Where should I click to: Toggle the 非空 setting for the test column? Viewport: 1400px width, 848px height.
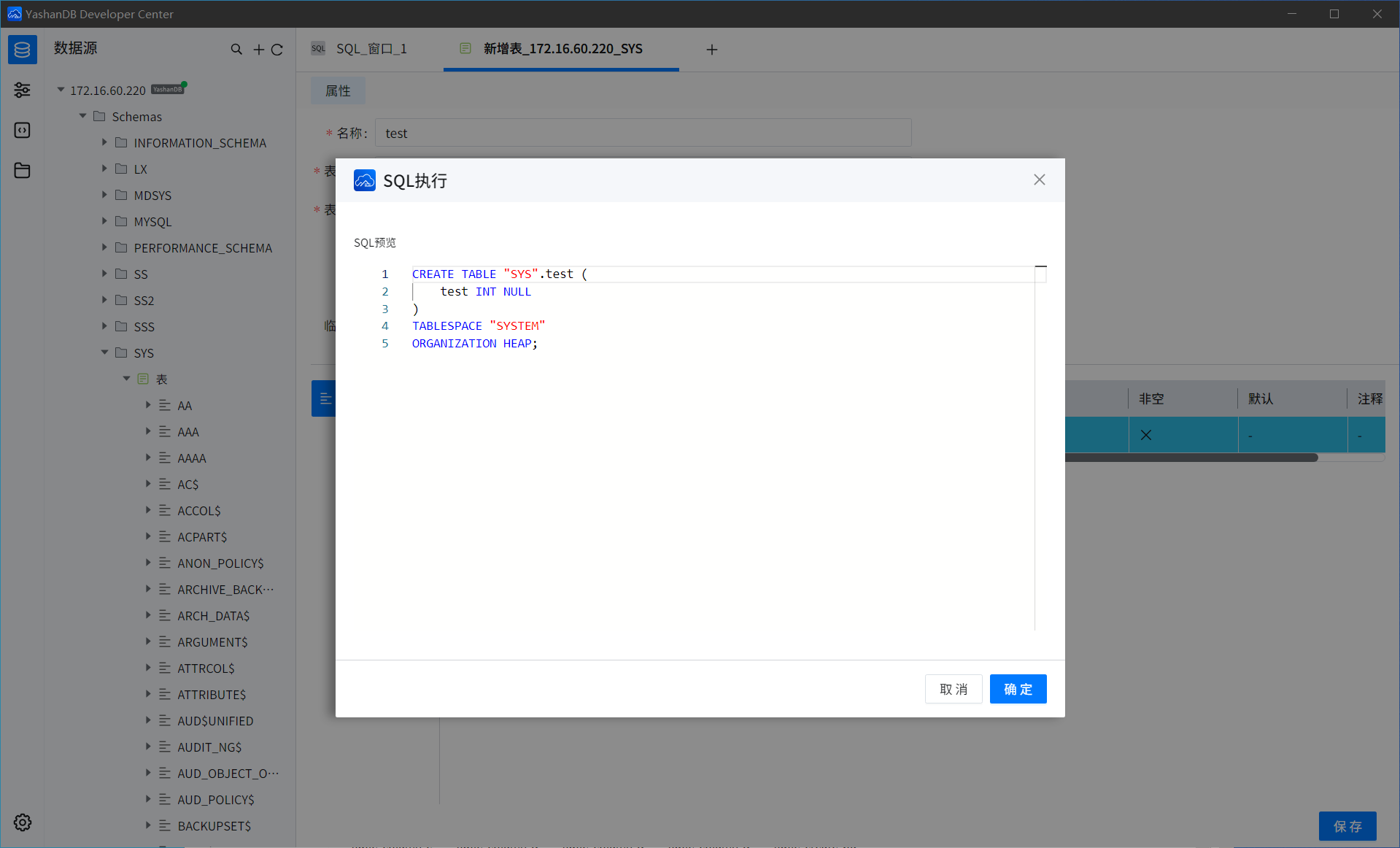(x=1145, y=434)
